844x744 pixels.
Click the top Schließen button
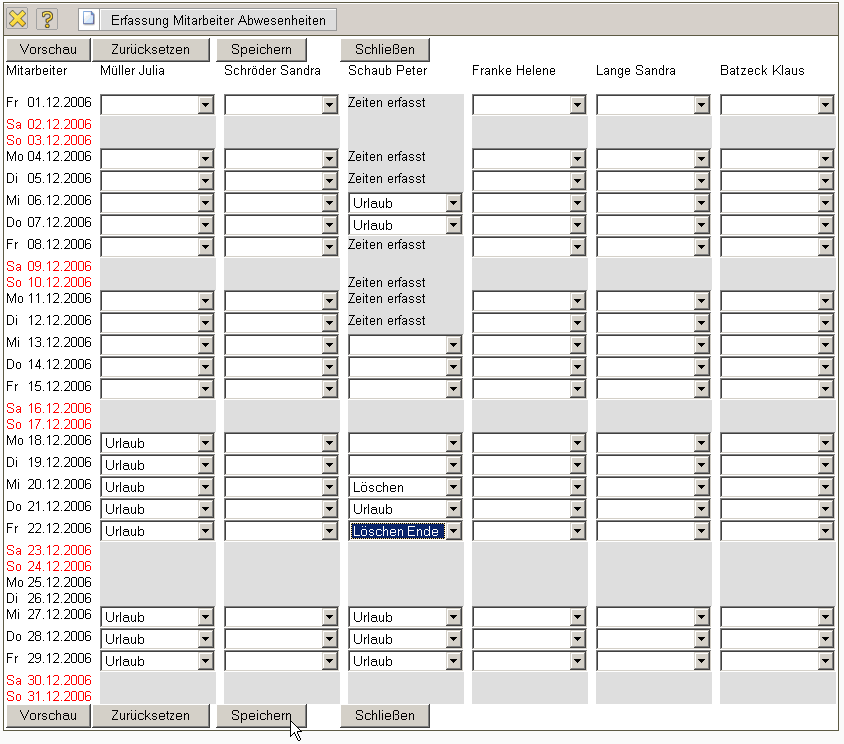[384, 49]
